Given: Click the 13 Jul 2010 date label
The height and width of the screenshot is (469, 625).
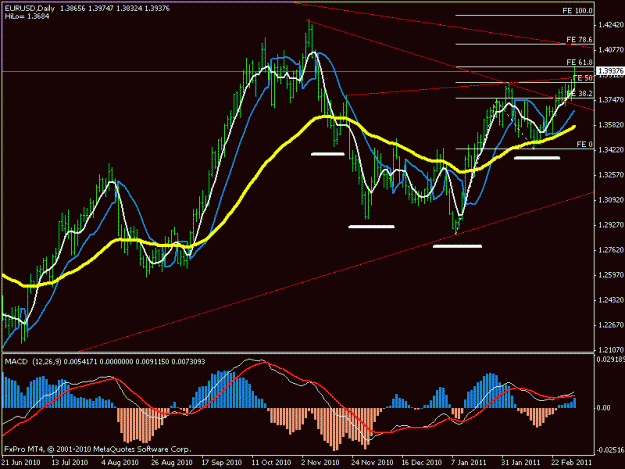Looking at the screenshot, I should [x=70, y=462].
